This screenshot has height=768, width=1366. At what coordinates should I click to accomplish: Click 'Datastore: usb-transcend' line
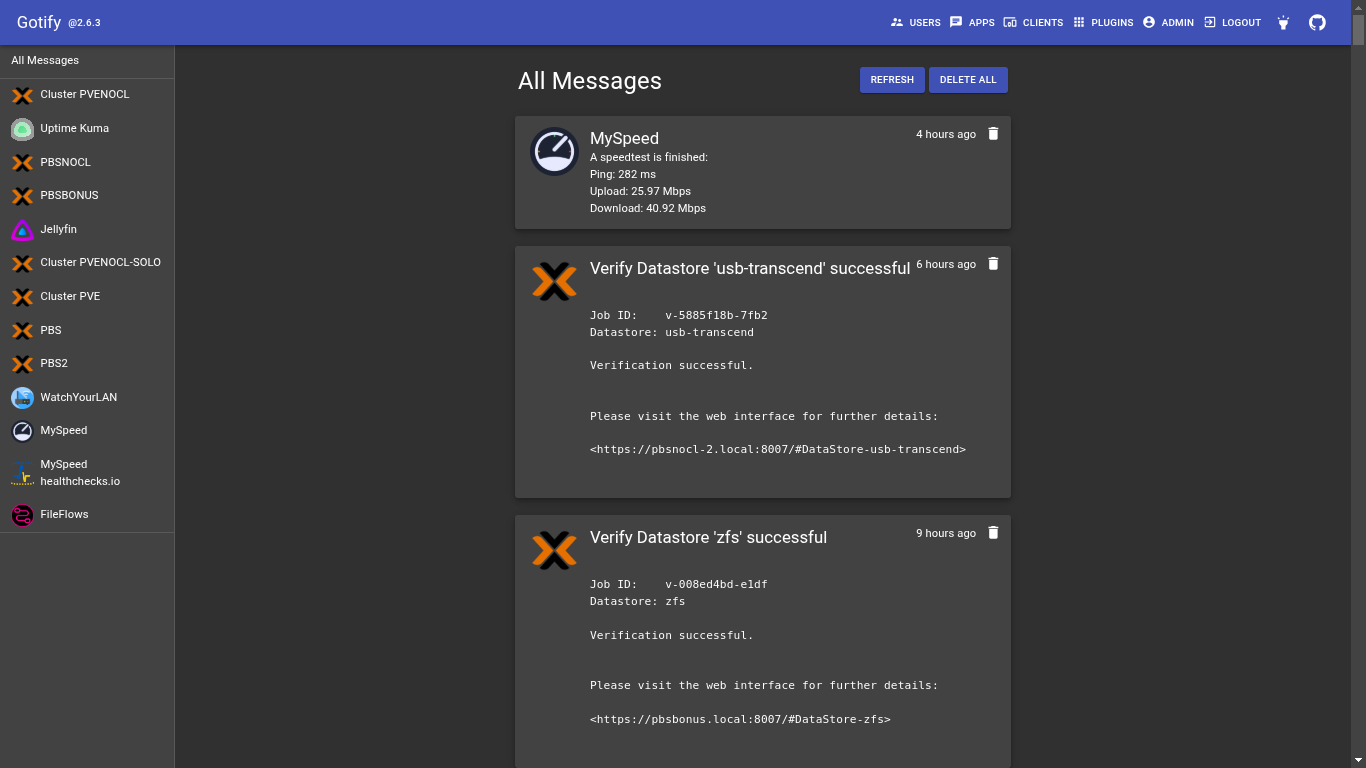[672, 332]
